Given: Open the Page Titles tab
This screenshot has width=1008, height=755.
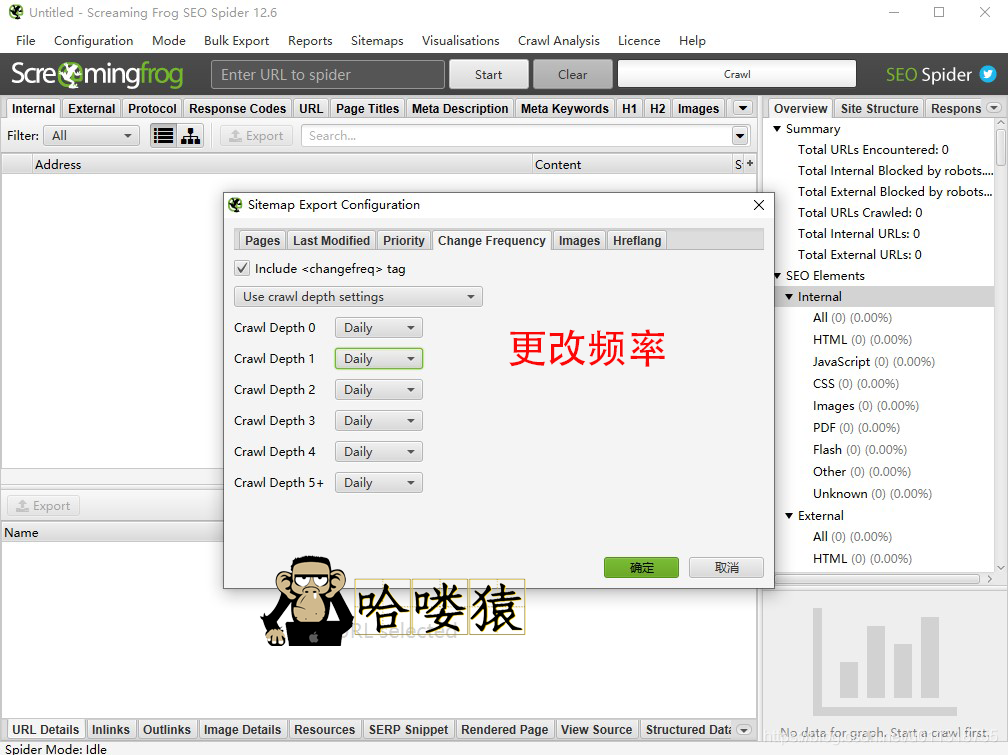Looking at the screenshot, I should (368, 108).
